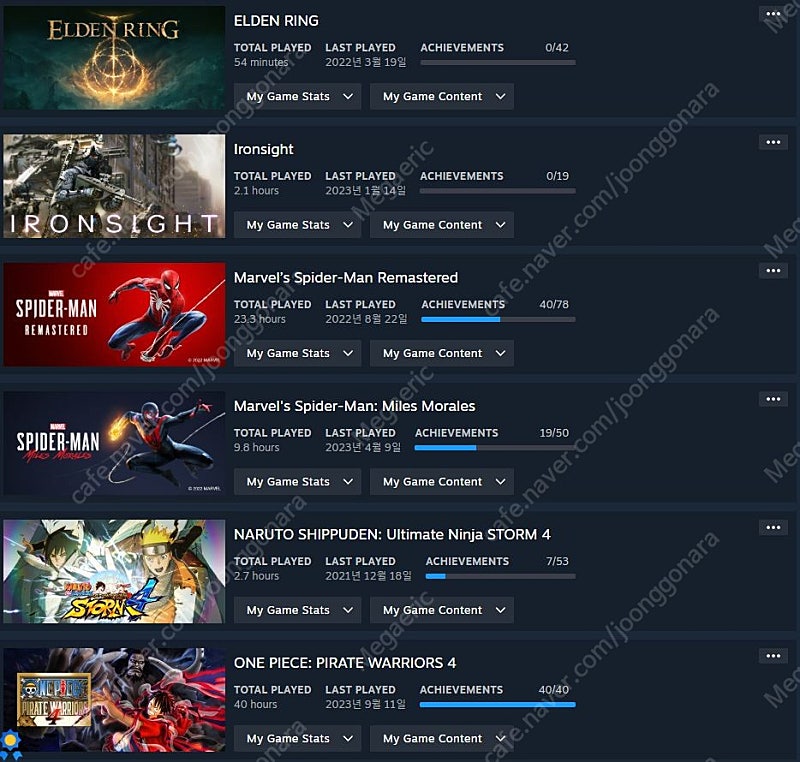Click the Spider-Man Remastered achievements progress bar

[498, 319]
